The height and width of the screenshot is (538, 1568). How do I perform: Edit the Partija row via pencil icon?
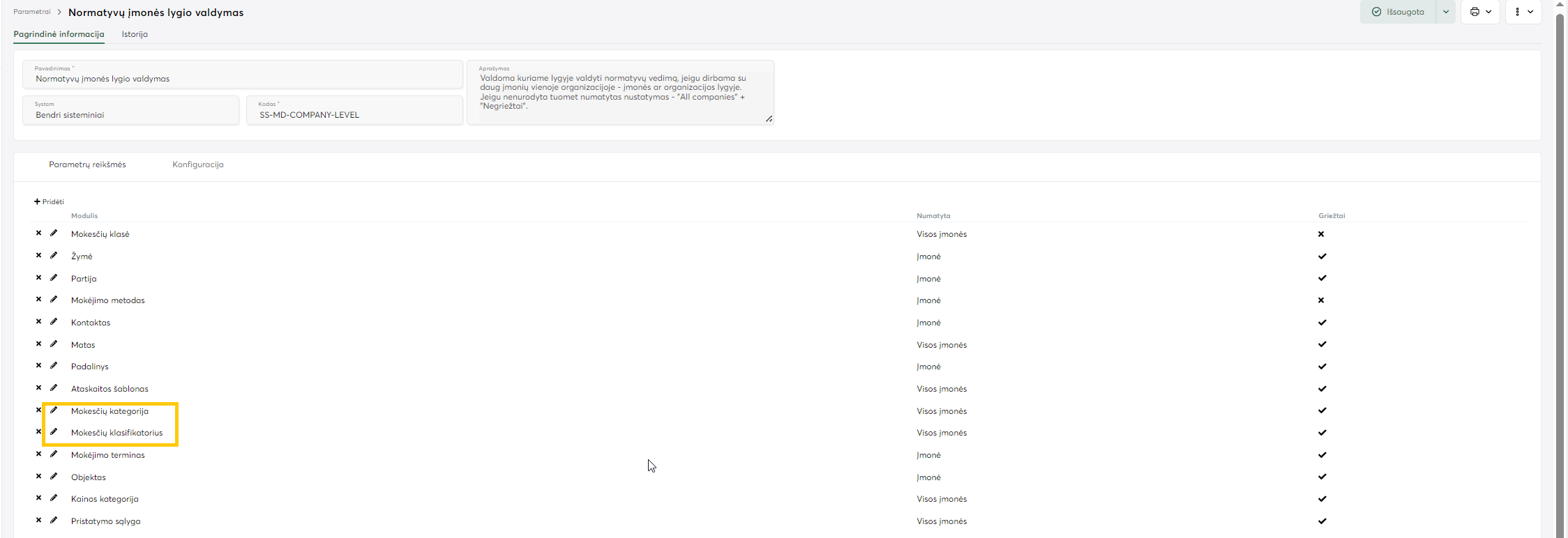pos(54,278)
